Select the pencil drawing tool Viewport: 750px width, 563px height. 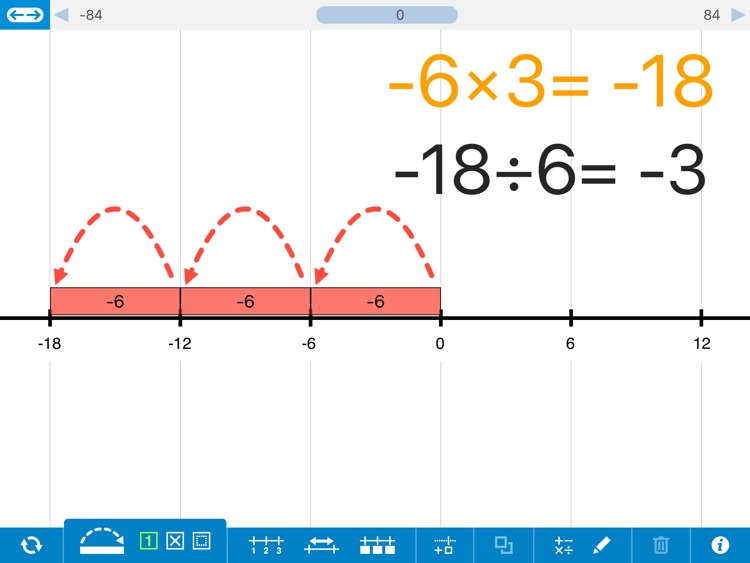click(601, 545)
